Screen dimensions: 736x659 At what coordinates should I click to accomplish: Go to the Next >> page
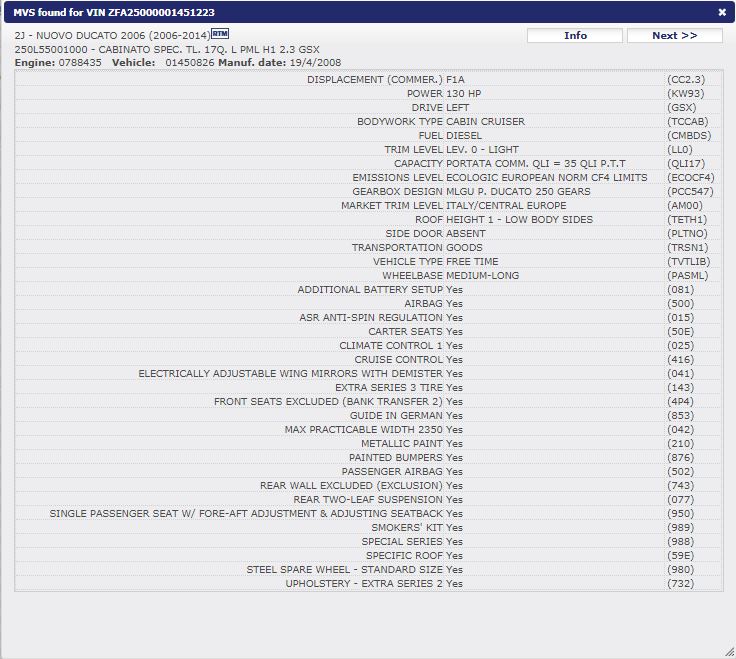(674, 36)
